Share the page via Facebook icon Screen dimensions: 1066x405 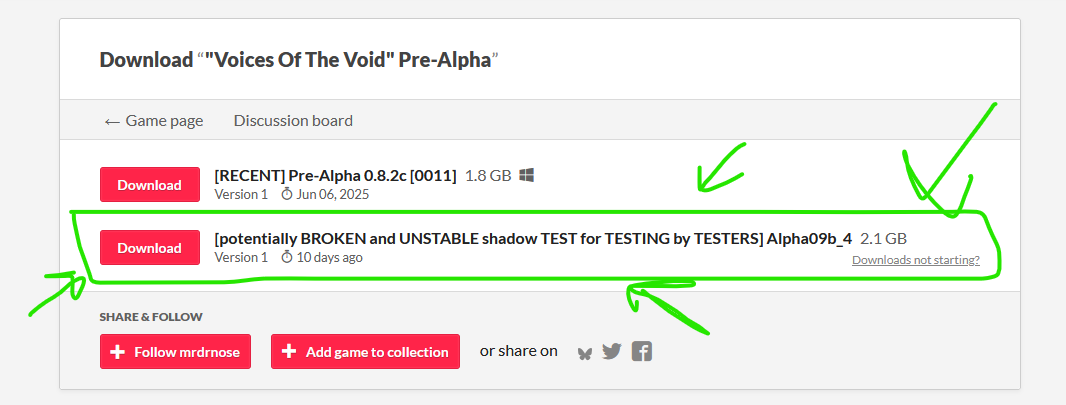(x=642, y=352)
